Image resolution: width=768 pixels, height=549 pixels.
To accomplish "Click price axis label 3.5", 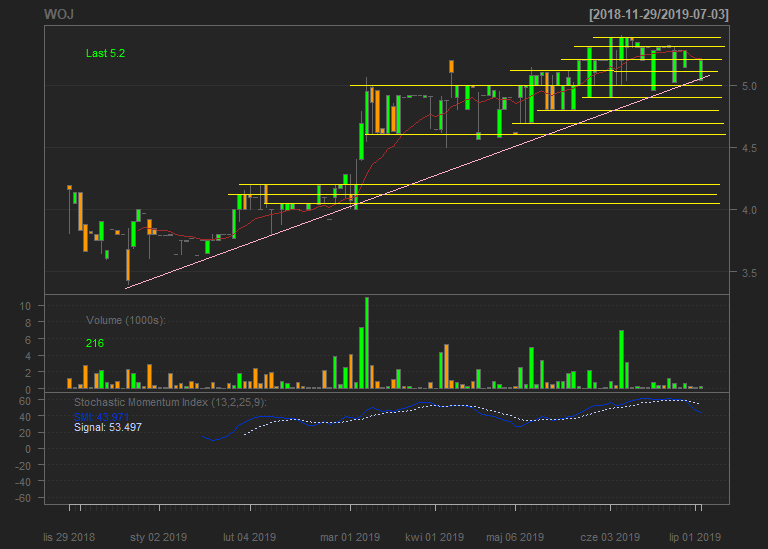I will click(x=749, y=273).
